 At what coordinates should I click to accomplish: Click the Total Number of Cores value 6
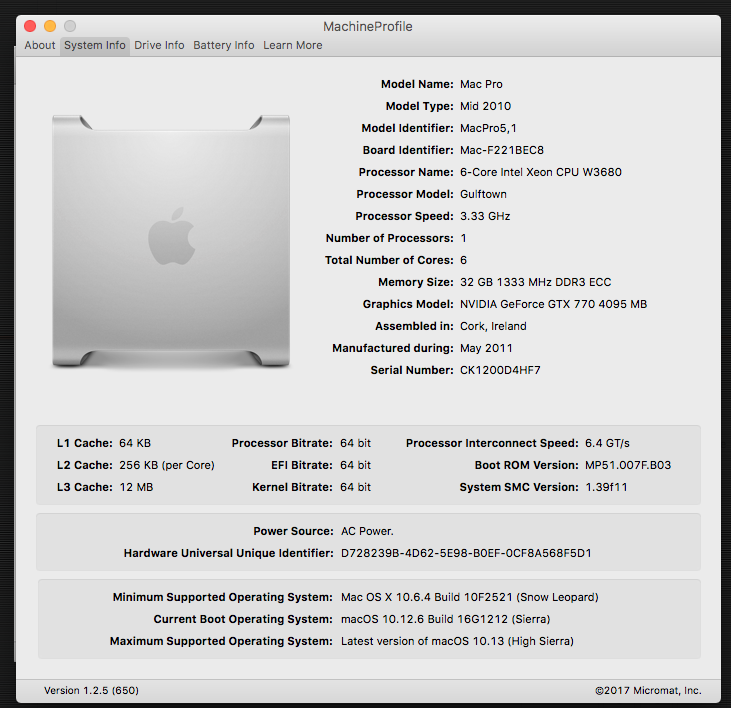(463, 260)
